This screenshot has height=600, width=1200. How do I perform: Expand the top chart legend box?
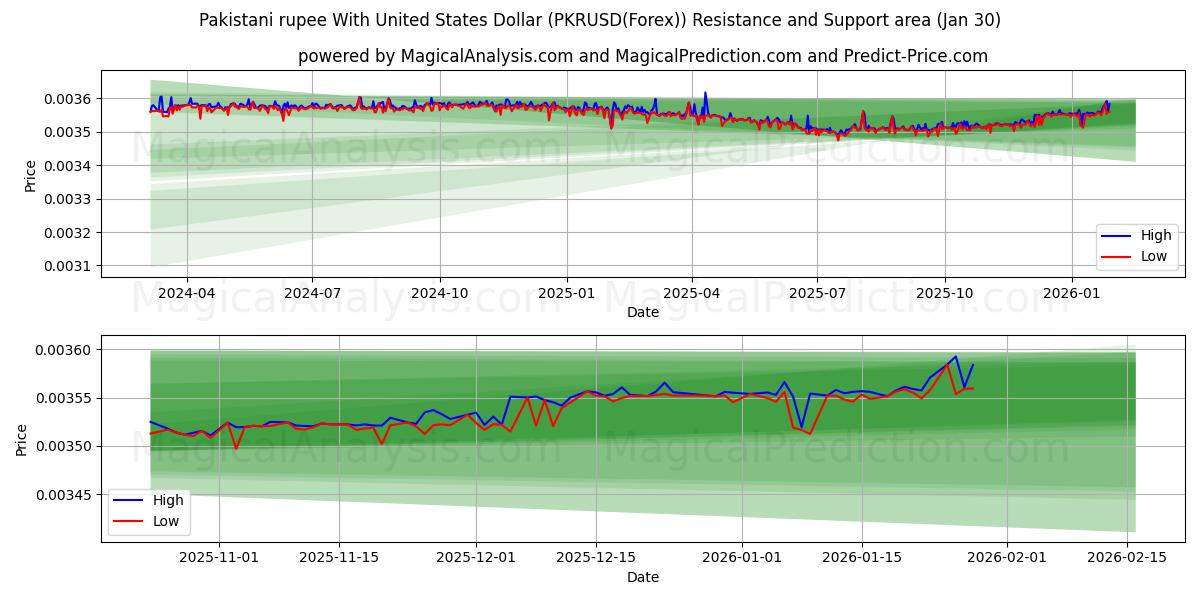[x=1137, y=245]
